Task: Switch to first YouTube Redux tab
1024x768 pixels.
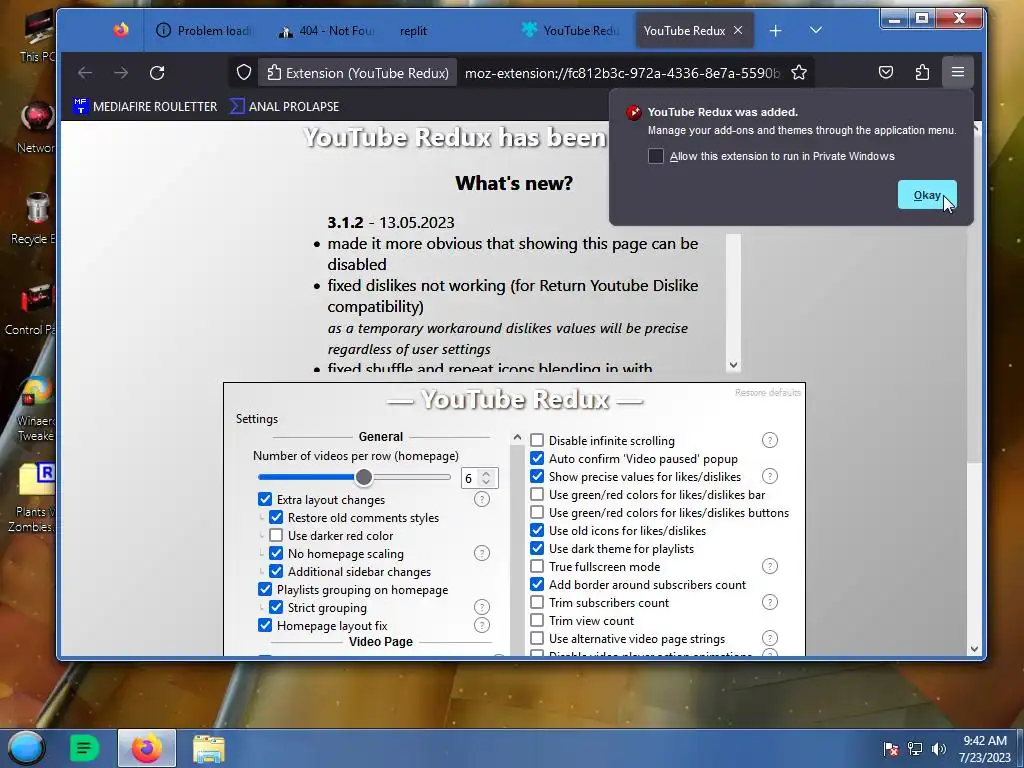Action: pyautogui.click(x=572, y=31)
